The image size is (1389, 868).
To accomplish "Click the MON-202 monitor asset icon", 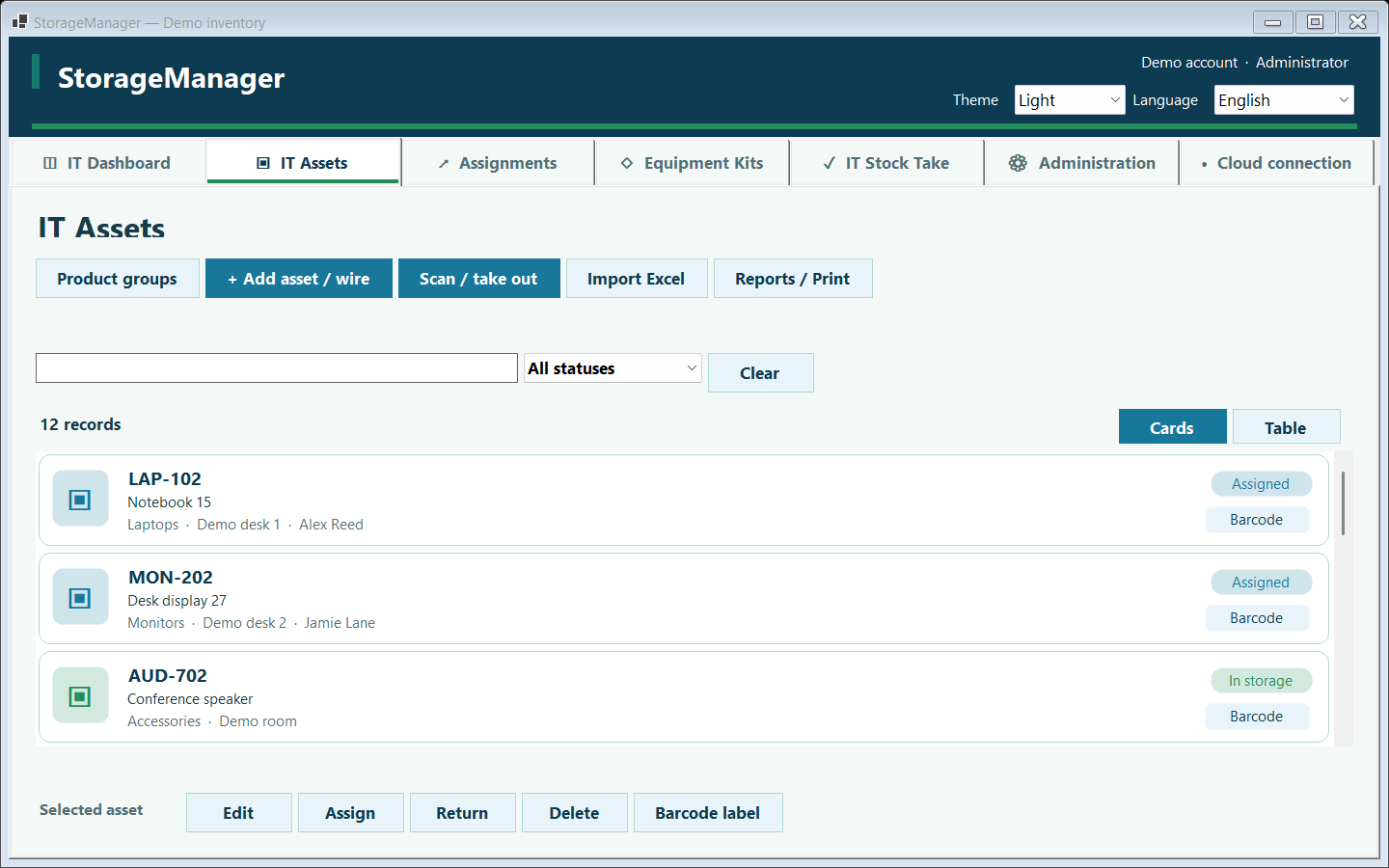I will [x=80, y=598].
